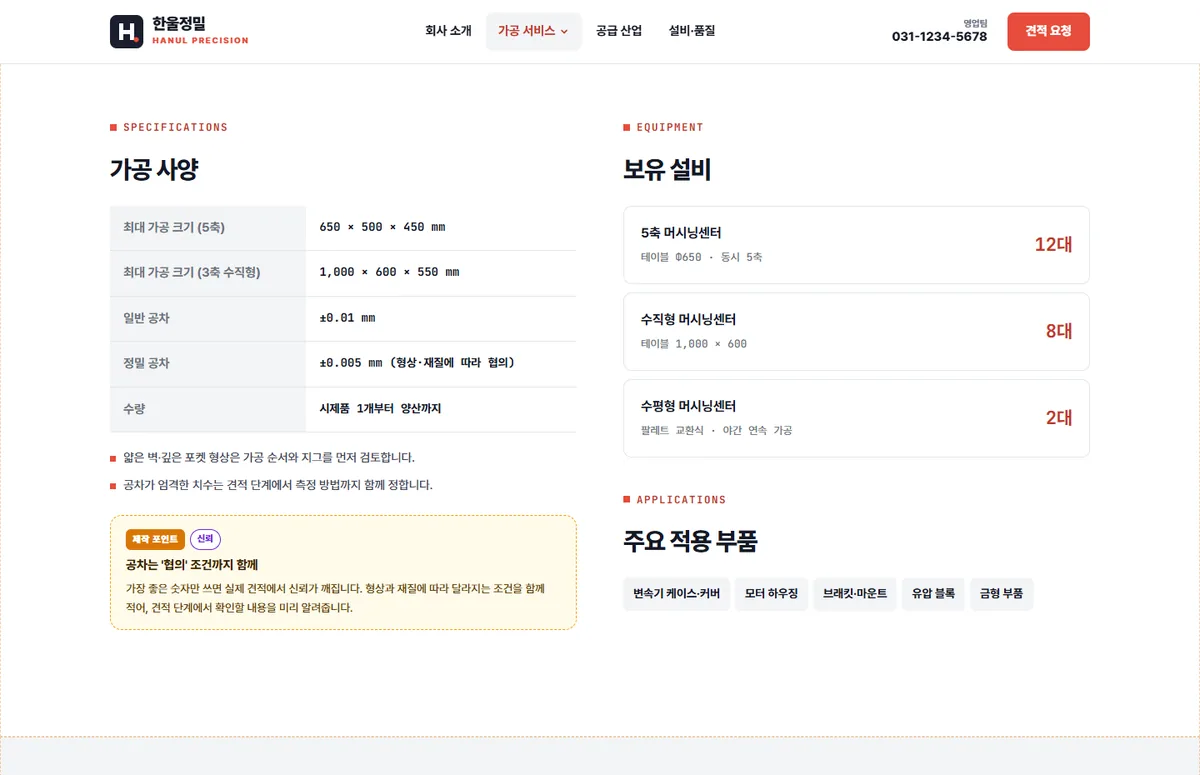Click the bullet about 공차가 엄격한 치수
This screenshot has height=775, width=1200.
(x=277, y=485)
